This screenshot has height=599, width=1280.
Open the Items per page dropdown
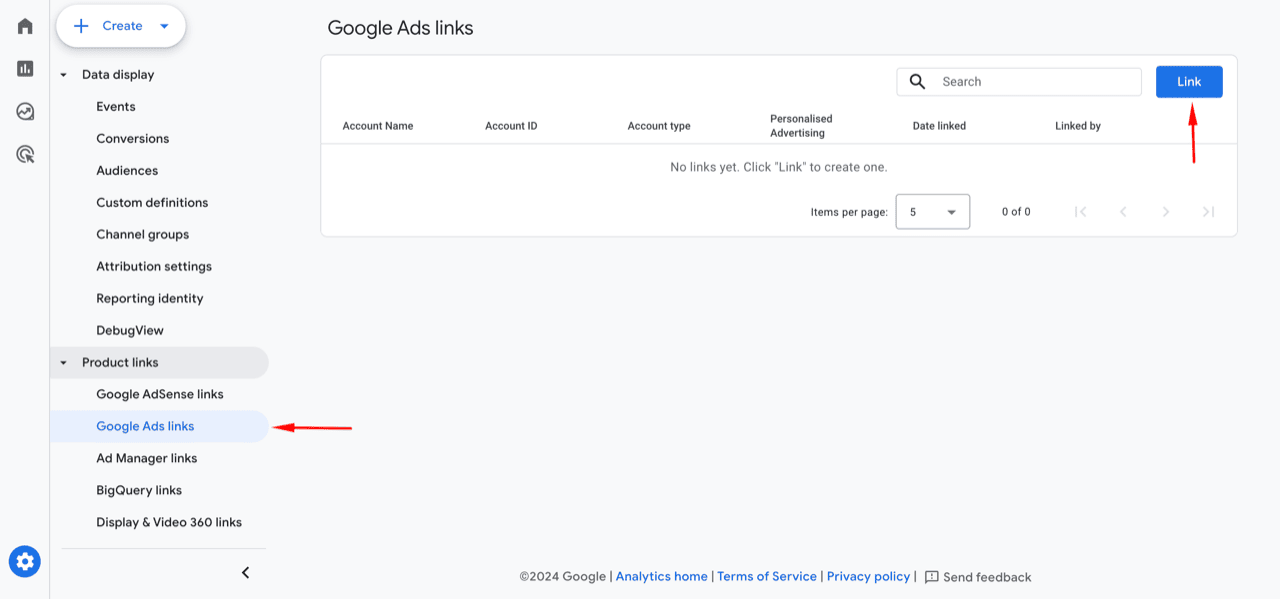933,212
